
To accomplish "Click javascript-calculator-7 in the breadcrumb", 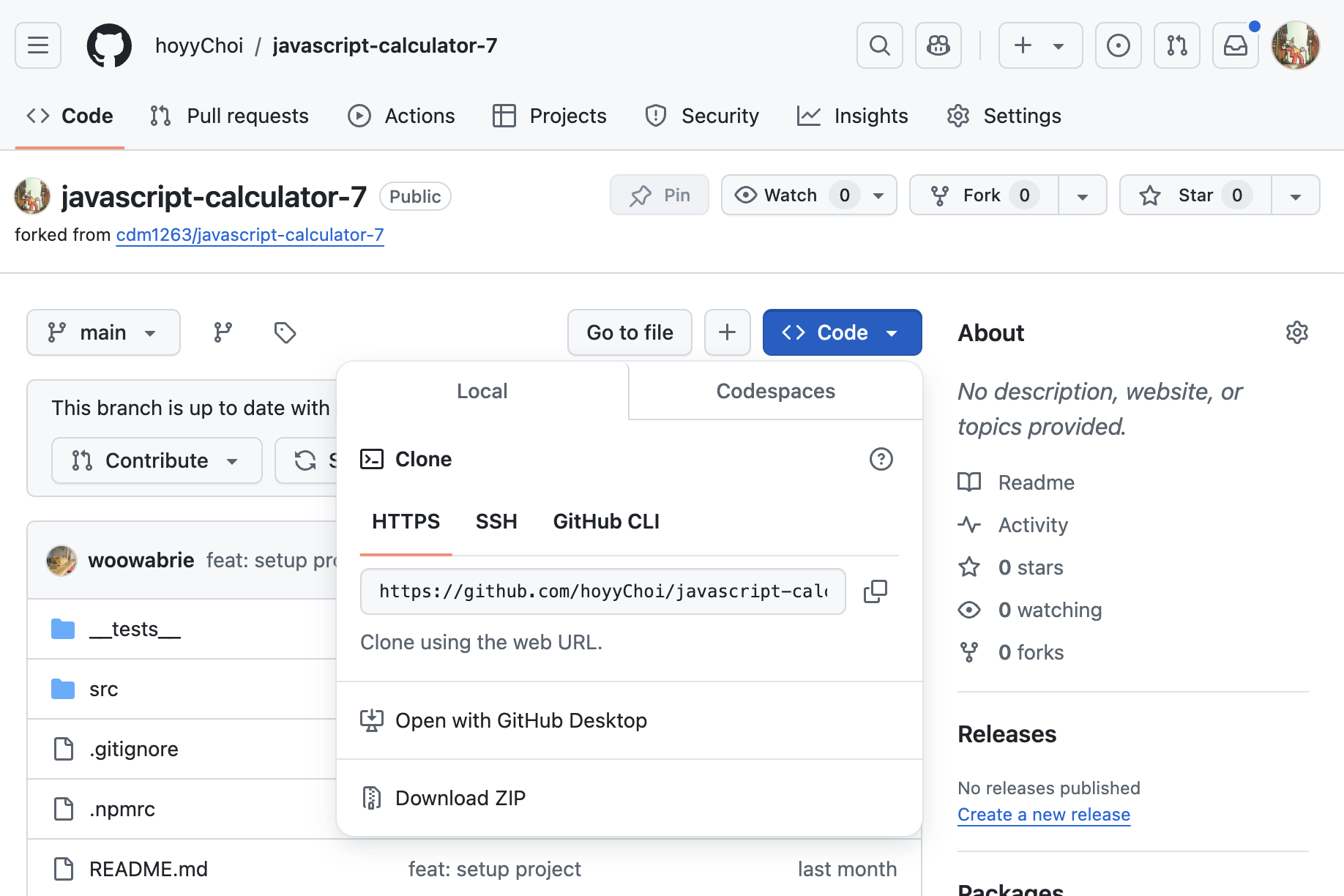I will click(x=385, y=45).
